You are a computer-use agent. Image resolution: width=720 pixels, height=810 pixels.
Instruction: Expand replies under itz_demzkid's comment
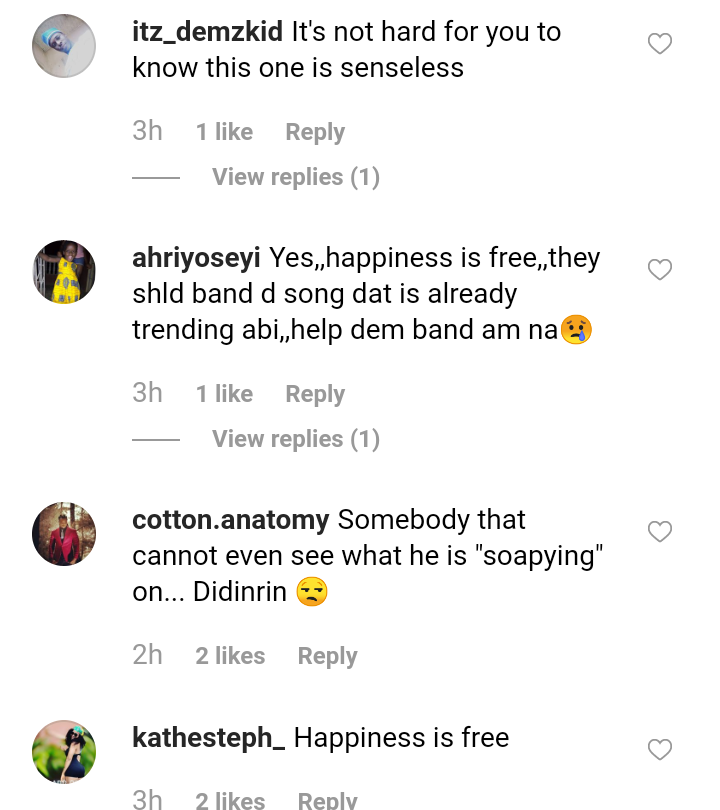tap(295, 177)
